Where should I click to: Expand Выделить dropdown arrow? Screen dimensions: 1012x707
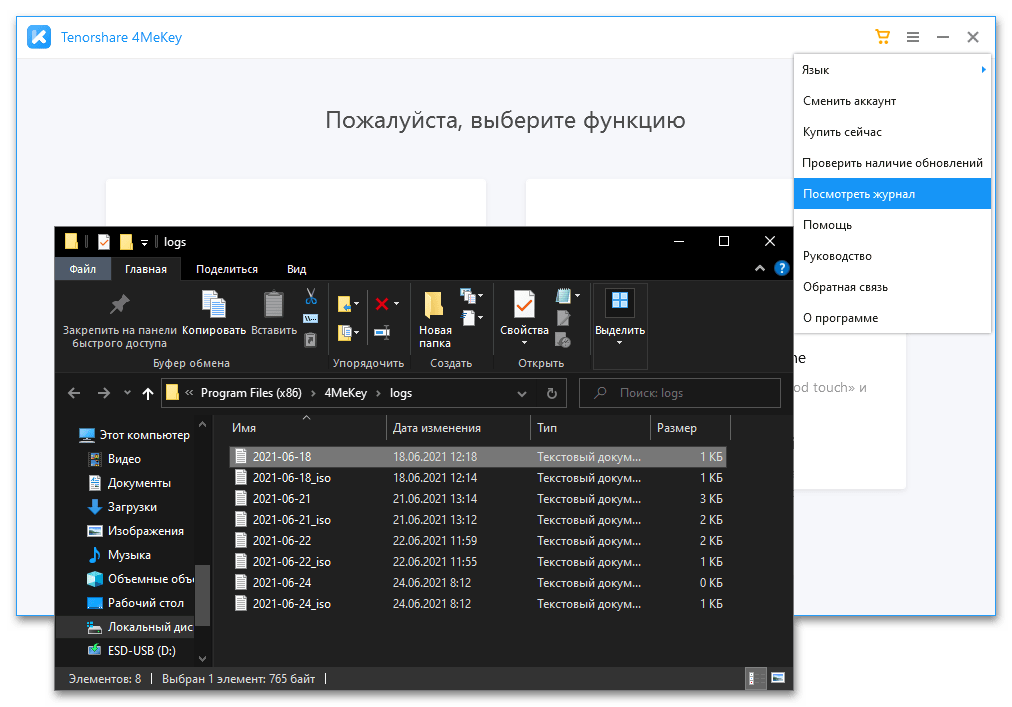[x=620, y=343]
